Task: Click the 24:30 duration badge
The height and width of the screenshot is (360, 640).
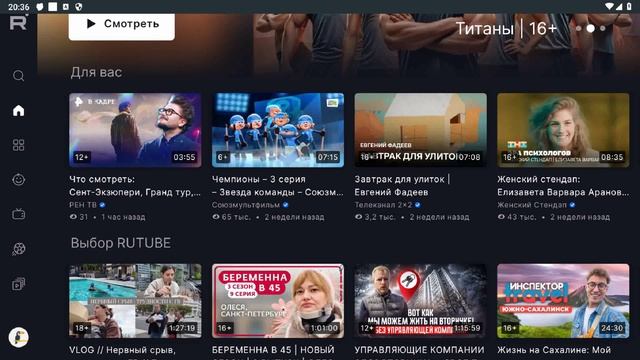Action: click(612, 328)
